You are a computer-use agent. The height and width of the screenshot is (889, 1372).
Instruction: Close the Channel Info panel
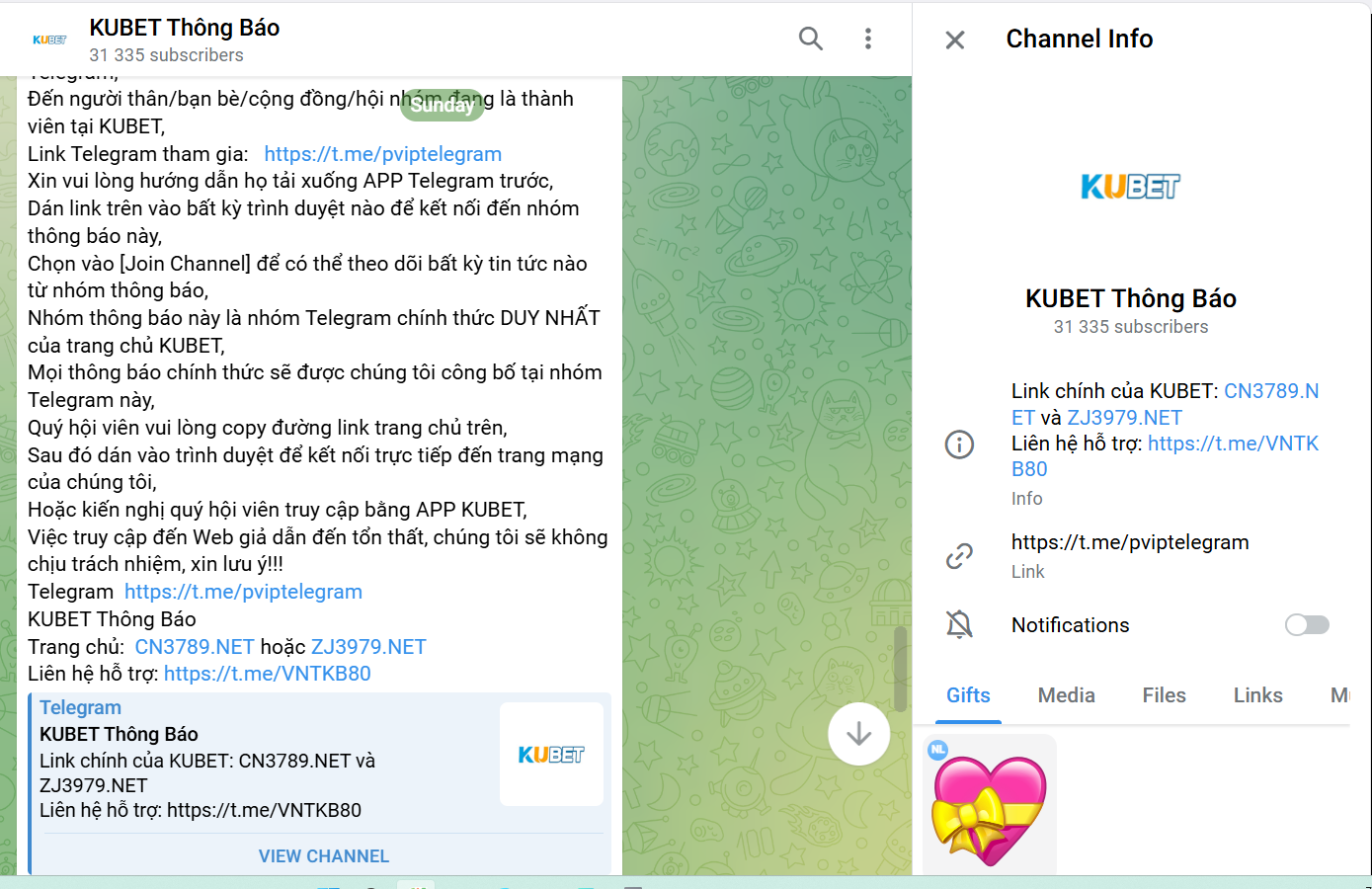click(954, 40)
